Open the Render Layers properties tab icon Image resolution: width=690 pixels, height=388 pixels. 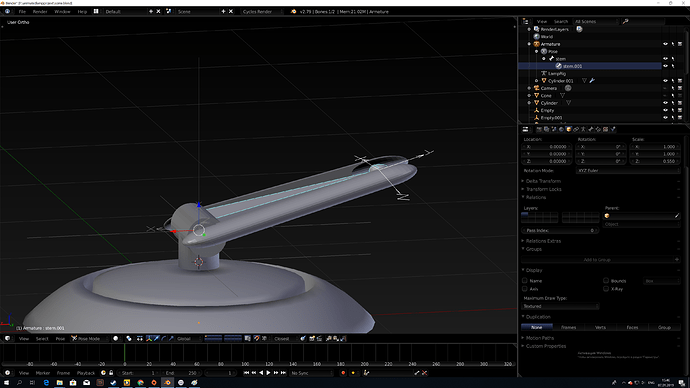[x=547, y=129]
